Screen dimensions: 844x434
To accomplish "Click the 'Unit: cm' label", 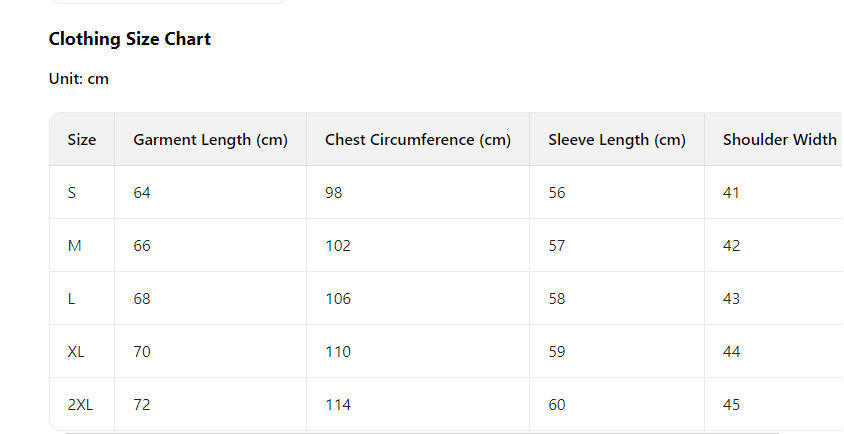I will point(79,78).
